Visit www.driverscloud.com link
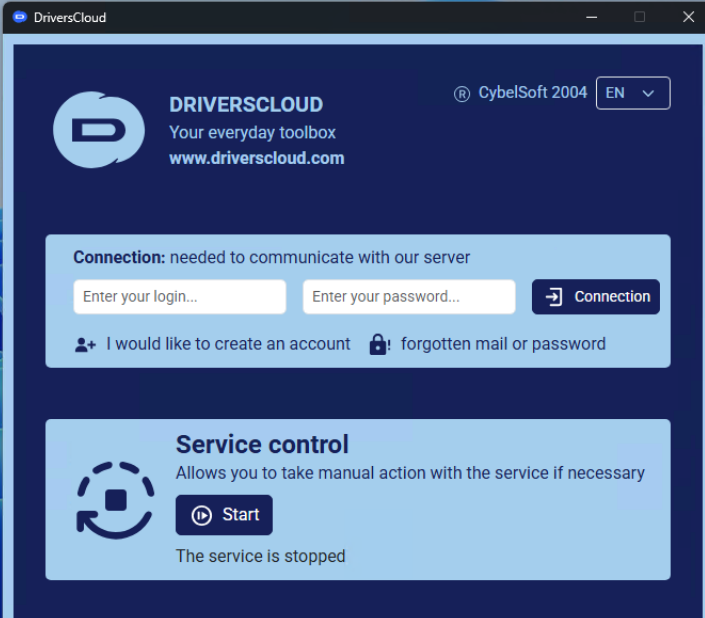The width and height of the screenshot is (705, 618). (x=257, y=158)
